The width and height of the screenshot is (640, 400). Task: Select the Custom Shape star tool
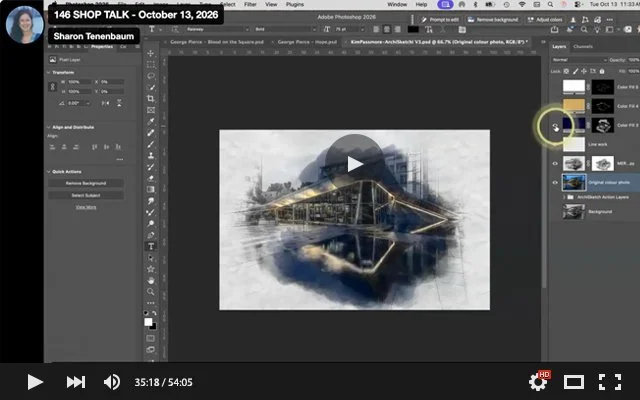[151, 269]
